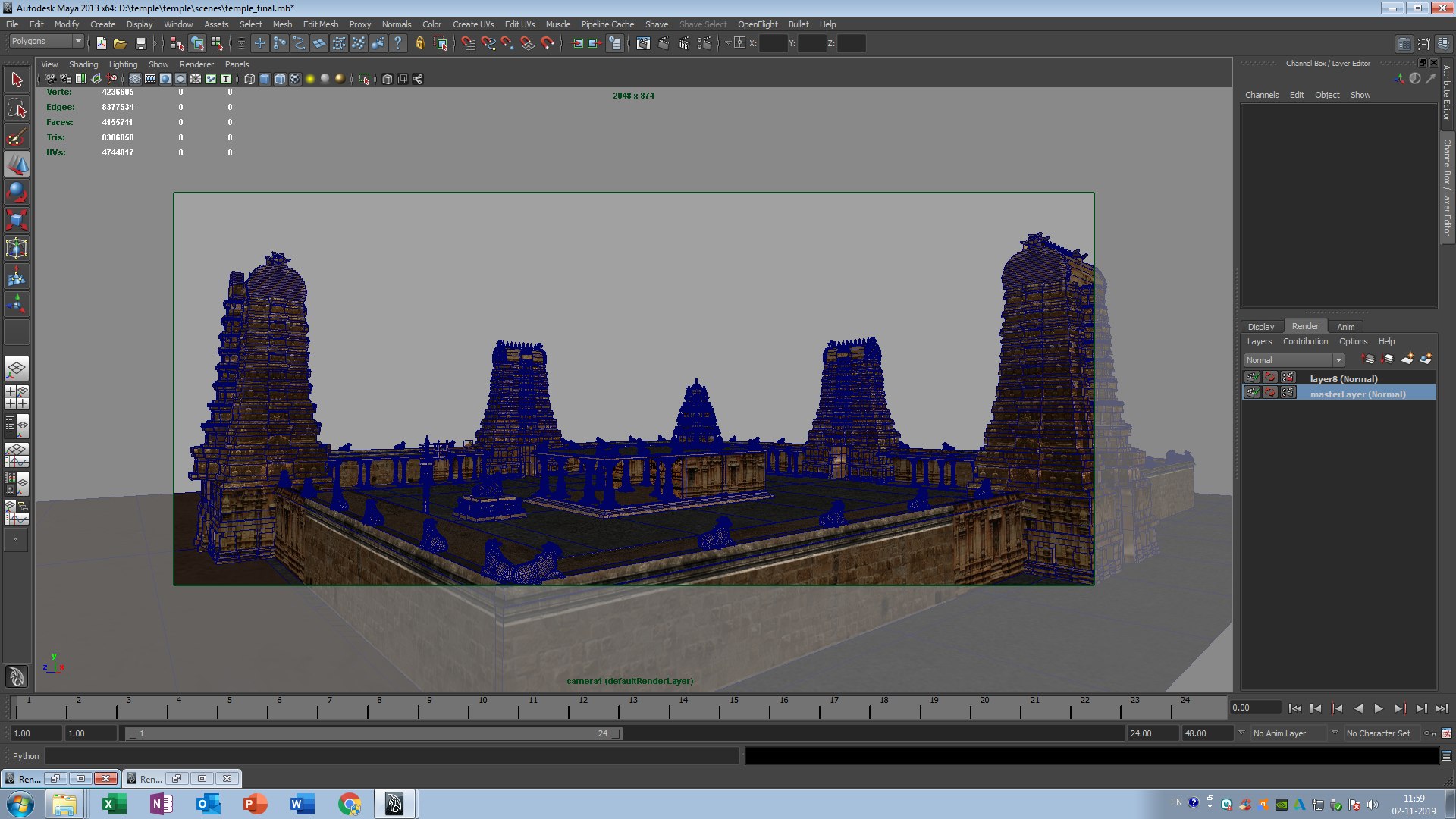Move selected render layer up icon
This screenshot has height=819, width=1456.
point(1368,359)
